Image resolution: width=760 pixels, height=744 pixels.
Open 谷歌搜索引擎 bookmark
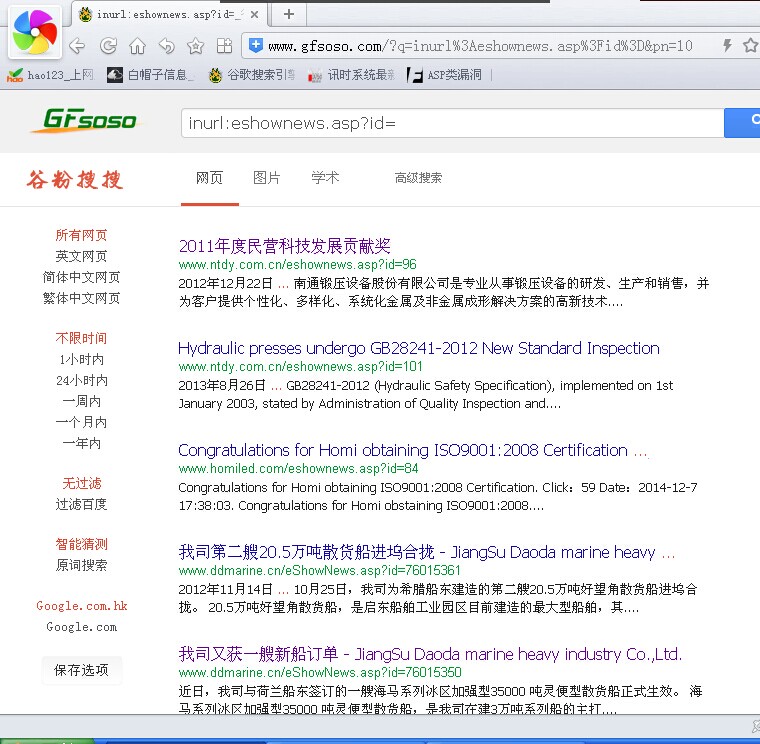[x=252, y=75]
